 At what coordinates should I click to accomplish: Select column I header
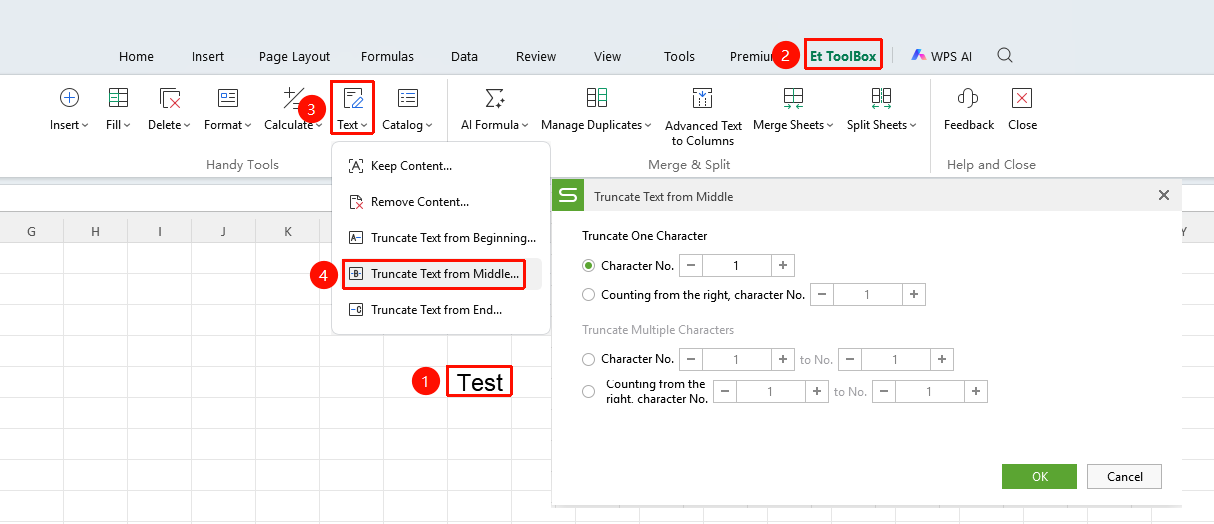coord(160,232)
